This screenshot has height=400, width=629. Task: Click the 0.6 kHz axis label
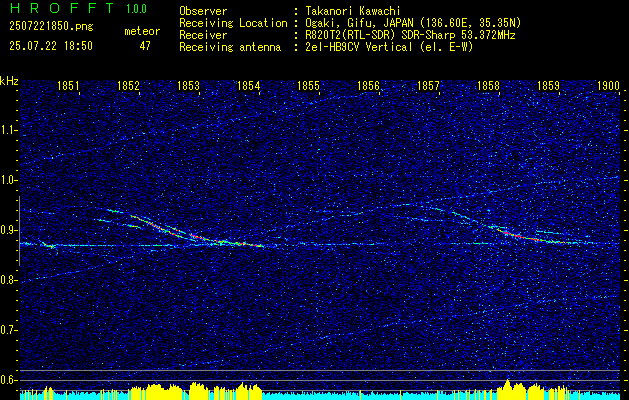8,380
